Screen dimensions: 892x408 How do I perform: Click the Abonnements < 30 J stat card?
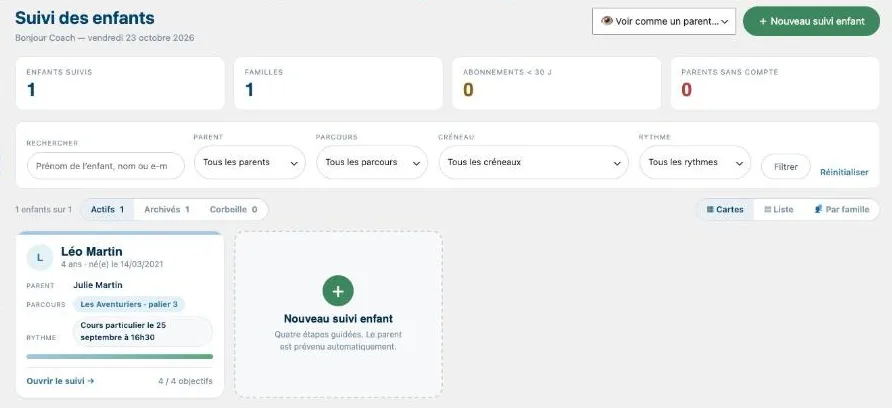point(556,83)
